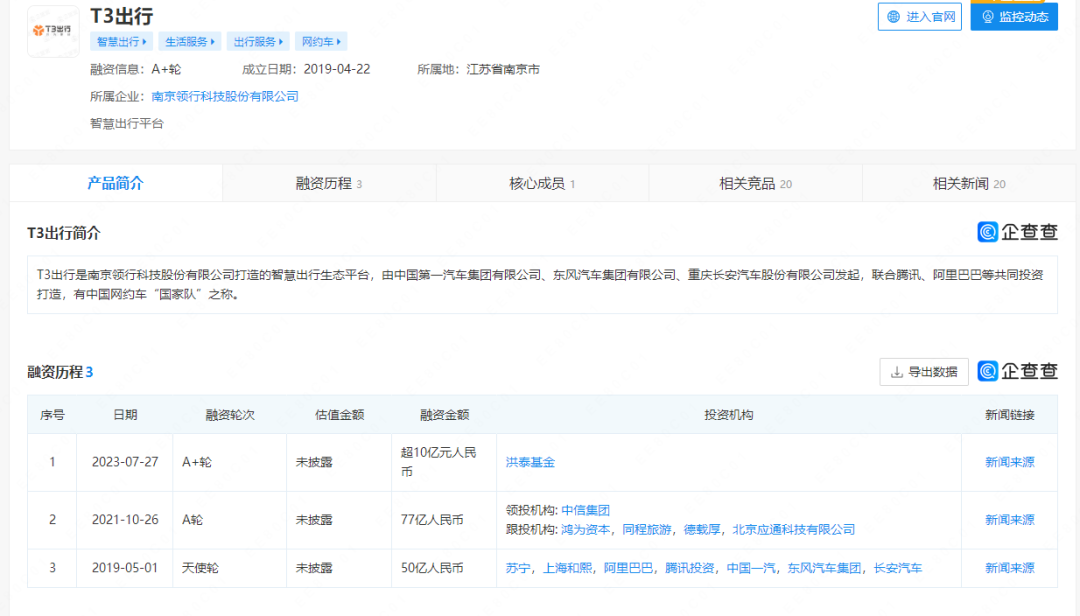This screenshot has height=616, width=1080.
Task: Click the 导出数据 export button
Action: pyautogui.click(x=924, y=372)
